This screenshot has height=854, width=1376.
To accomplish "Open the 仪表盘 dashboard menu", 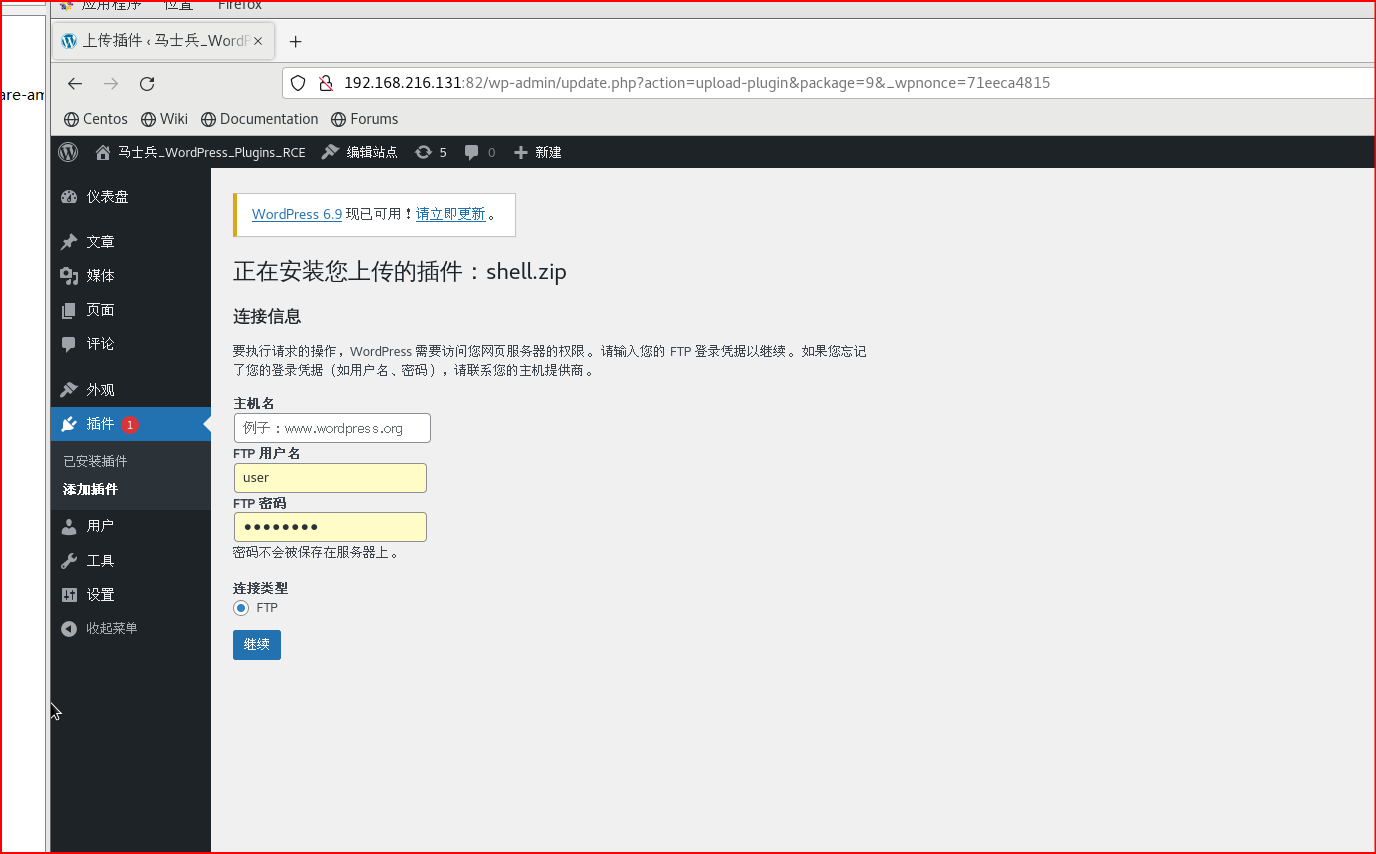I will click(107, 197).
